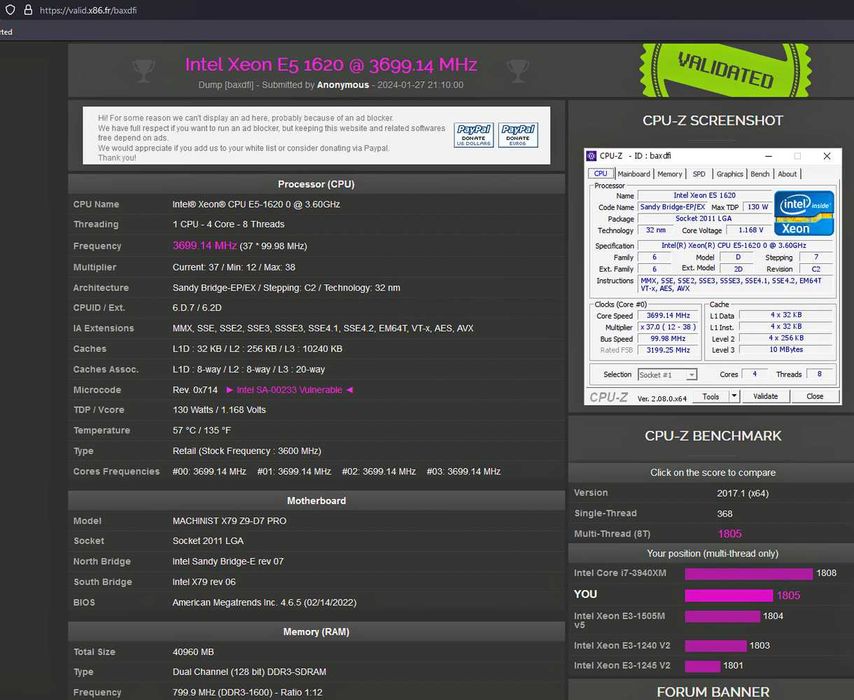
Task: Click the Core Voltage 1.168 V field
Action: 750,230
